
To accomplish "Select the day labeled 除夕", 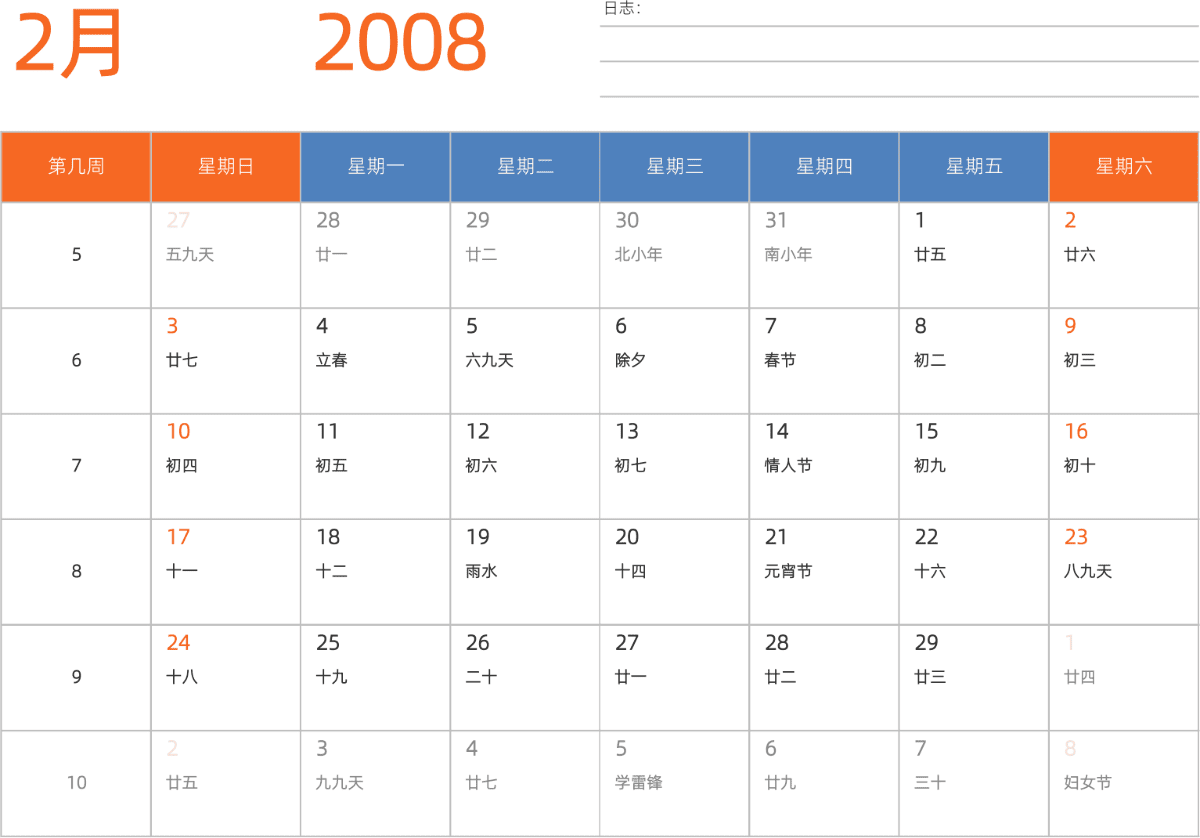I will click(x=675, y=361).
